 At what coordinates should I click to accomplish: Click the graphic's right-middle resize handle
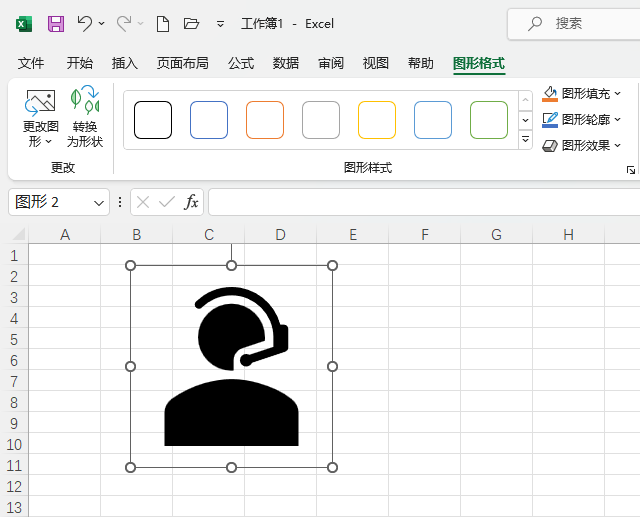pos(332,366)
